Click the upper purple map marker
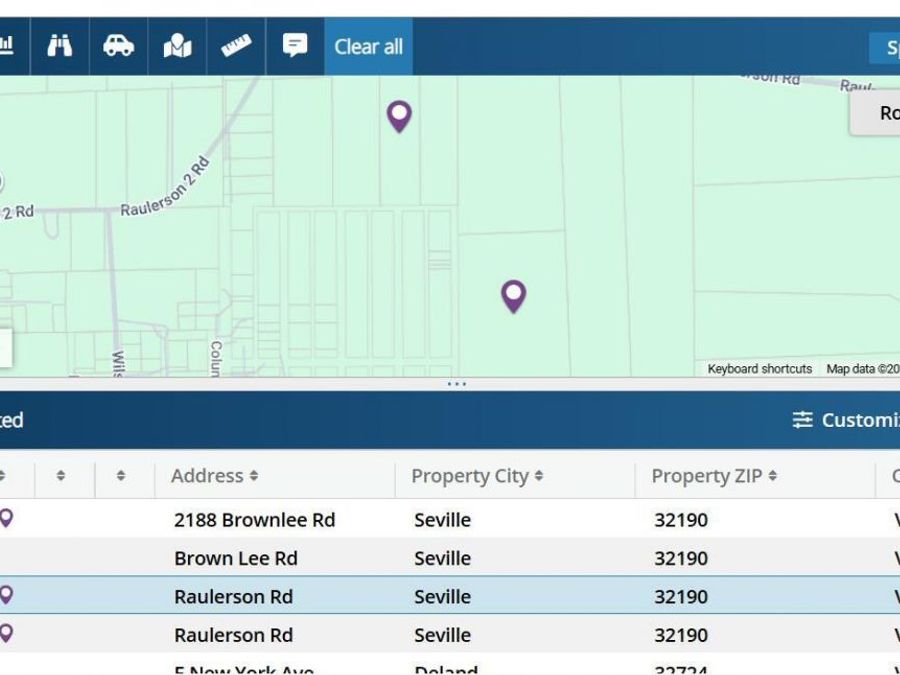 399,115
